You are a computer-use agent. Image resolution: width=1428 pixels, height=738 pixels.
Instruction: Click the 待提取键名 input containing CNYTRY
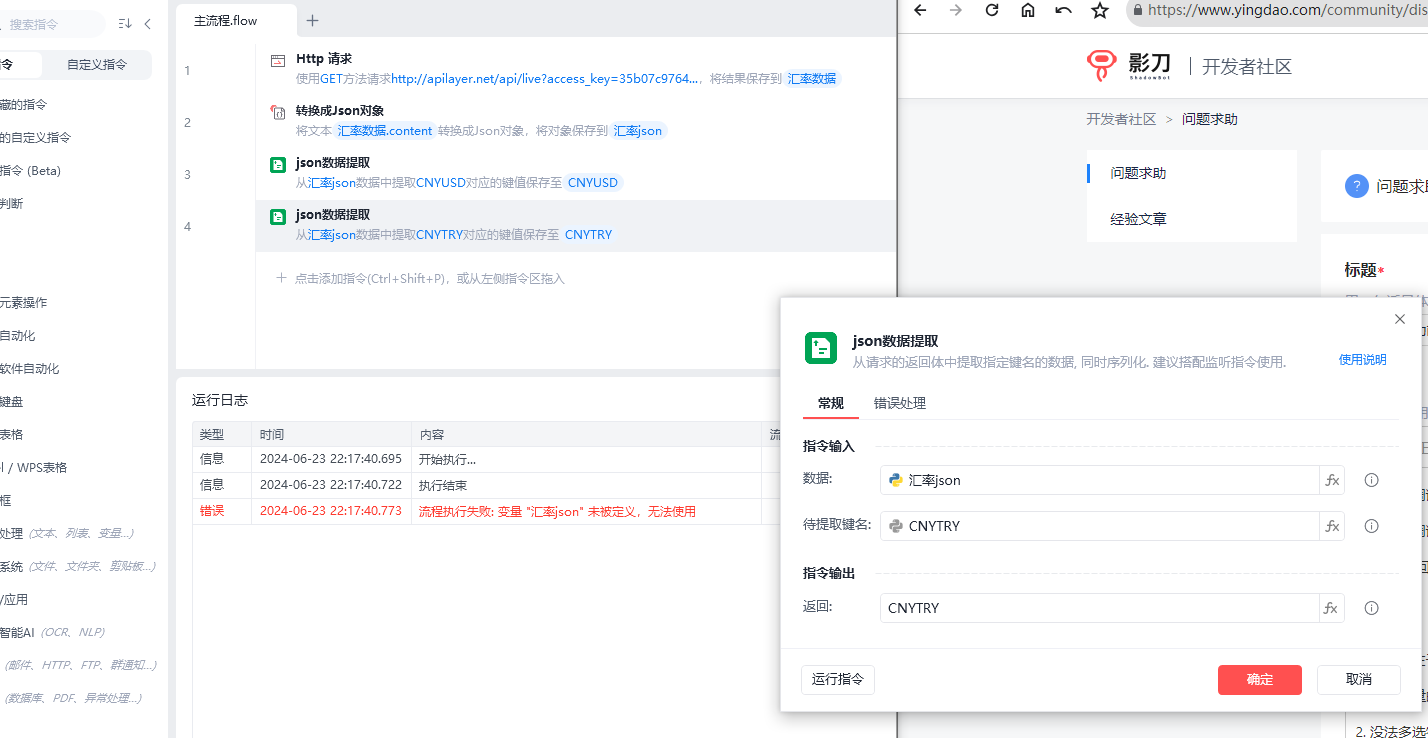click(1098, 526)
